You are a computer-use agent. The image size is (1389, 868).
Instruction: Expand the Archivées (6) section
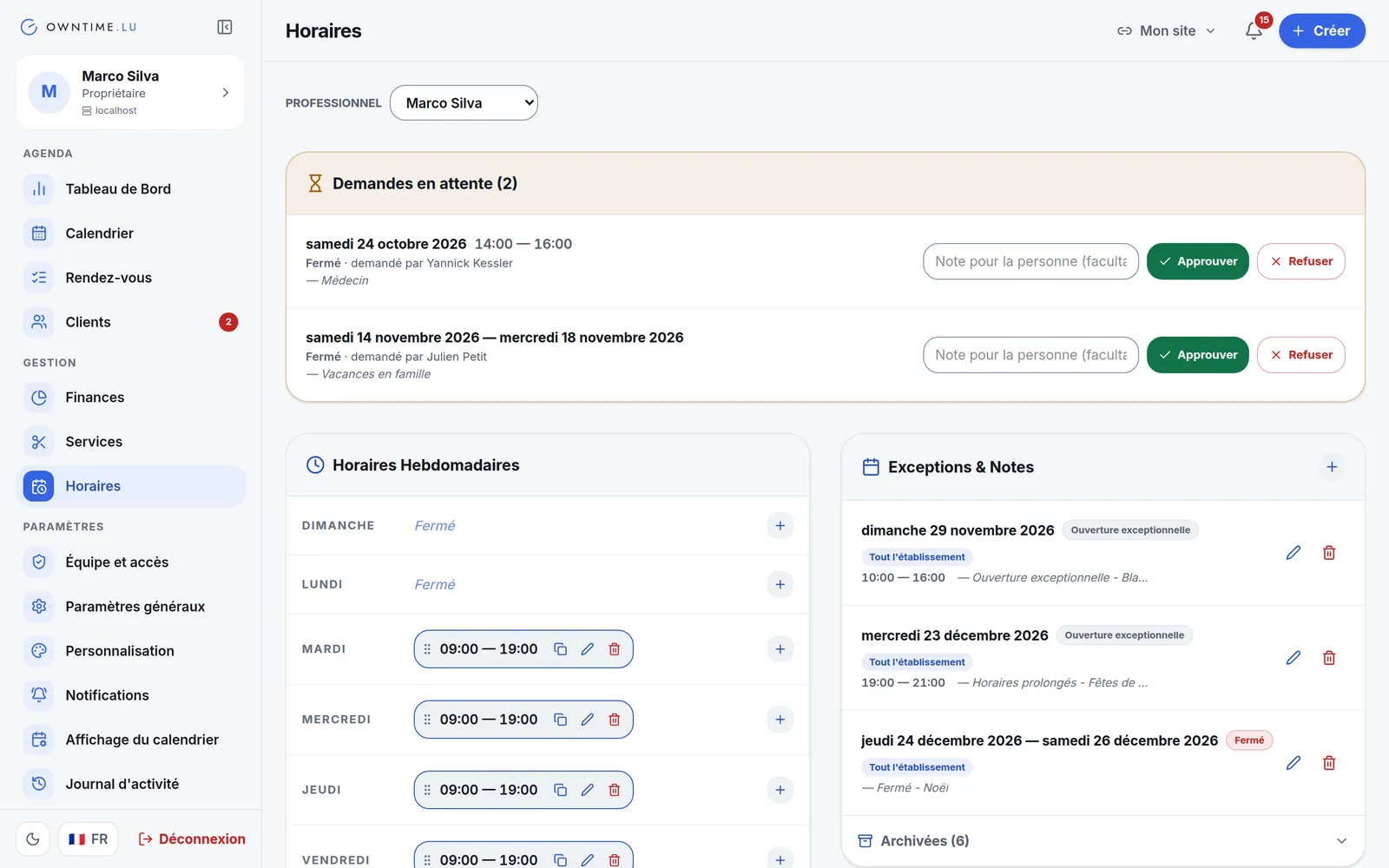point(1103,841)
